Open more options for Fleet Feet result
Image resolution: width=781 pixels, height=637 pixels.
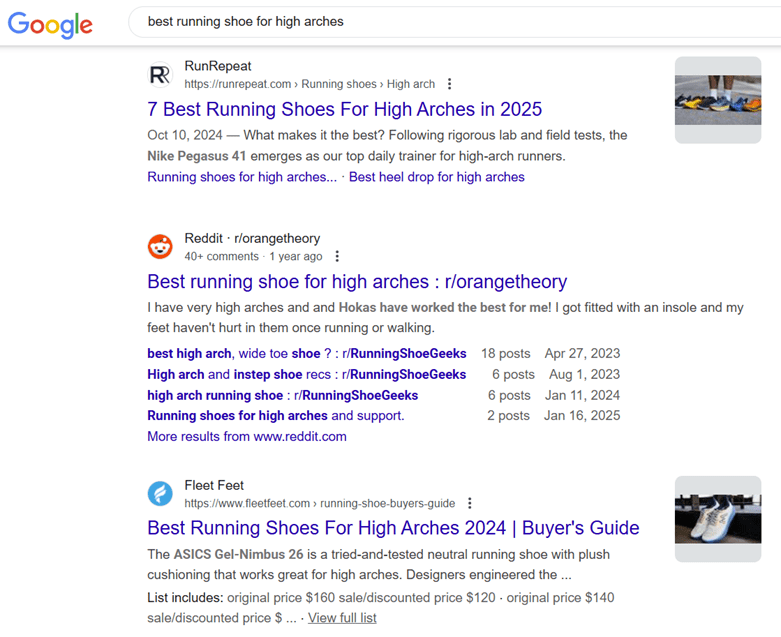pos(470,503)
